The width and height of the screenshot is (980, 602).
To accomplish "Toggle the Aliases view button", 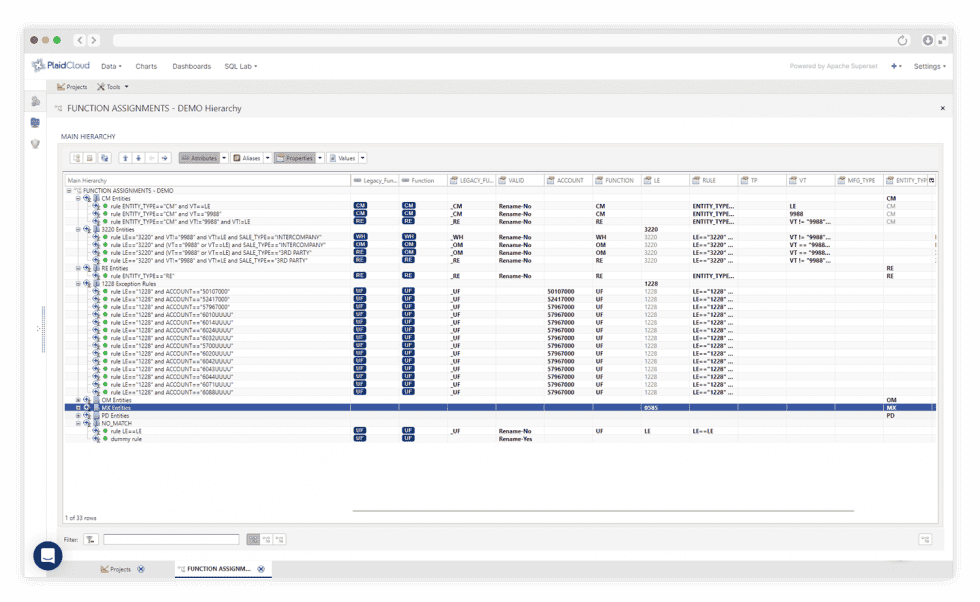I will (x=247, y=158).
